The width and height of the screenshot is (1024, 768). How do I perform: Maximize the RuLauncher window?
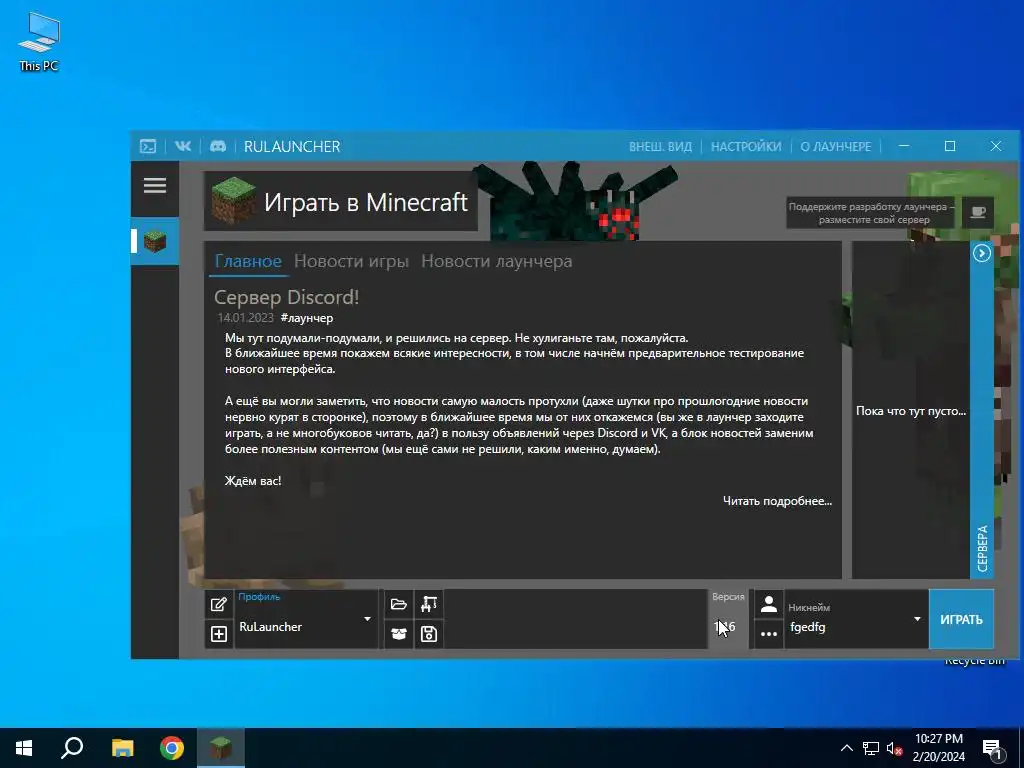coord(950,146)
